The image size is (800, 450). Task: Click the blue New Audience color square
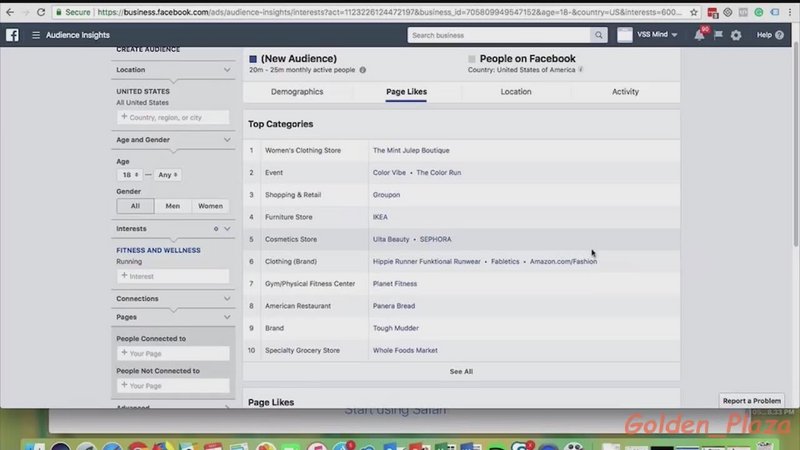tap(253, 59)
